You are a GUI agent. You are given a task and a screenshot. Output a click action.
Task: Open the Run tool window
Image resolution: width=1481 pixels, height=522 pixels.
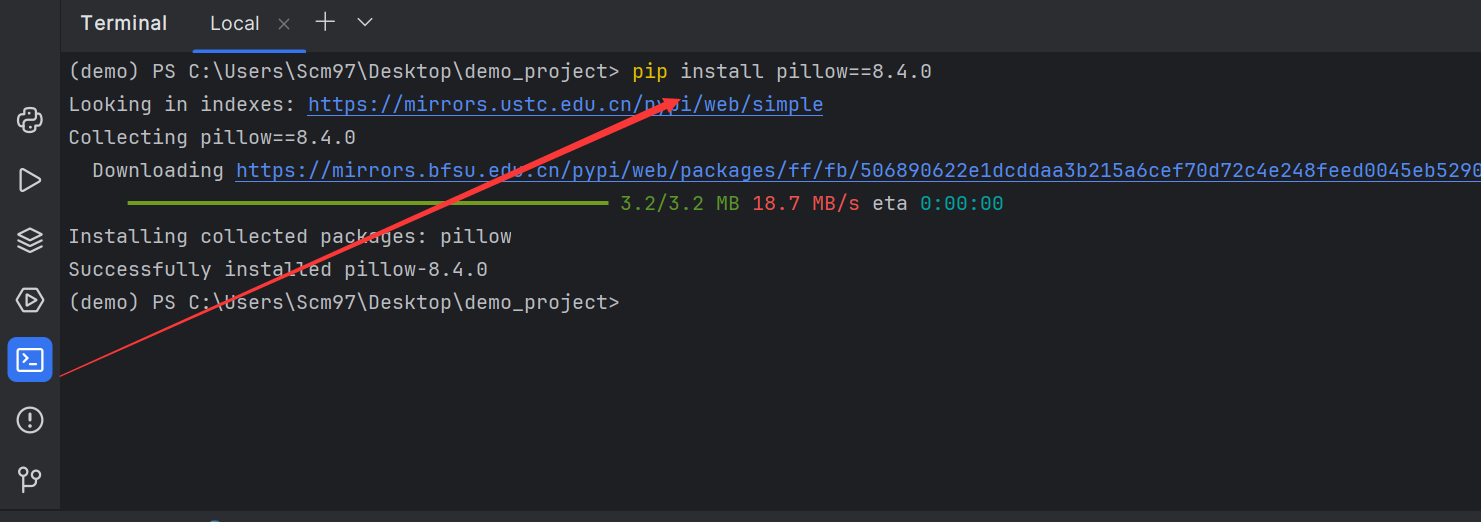(x=30, y=180)
